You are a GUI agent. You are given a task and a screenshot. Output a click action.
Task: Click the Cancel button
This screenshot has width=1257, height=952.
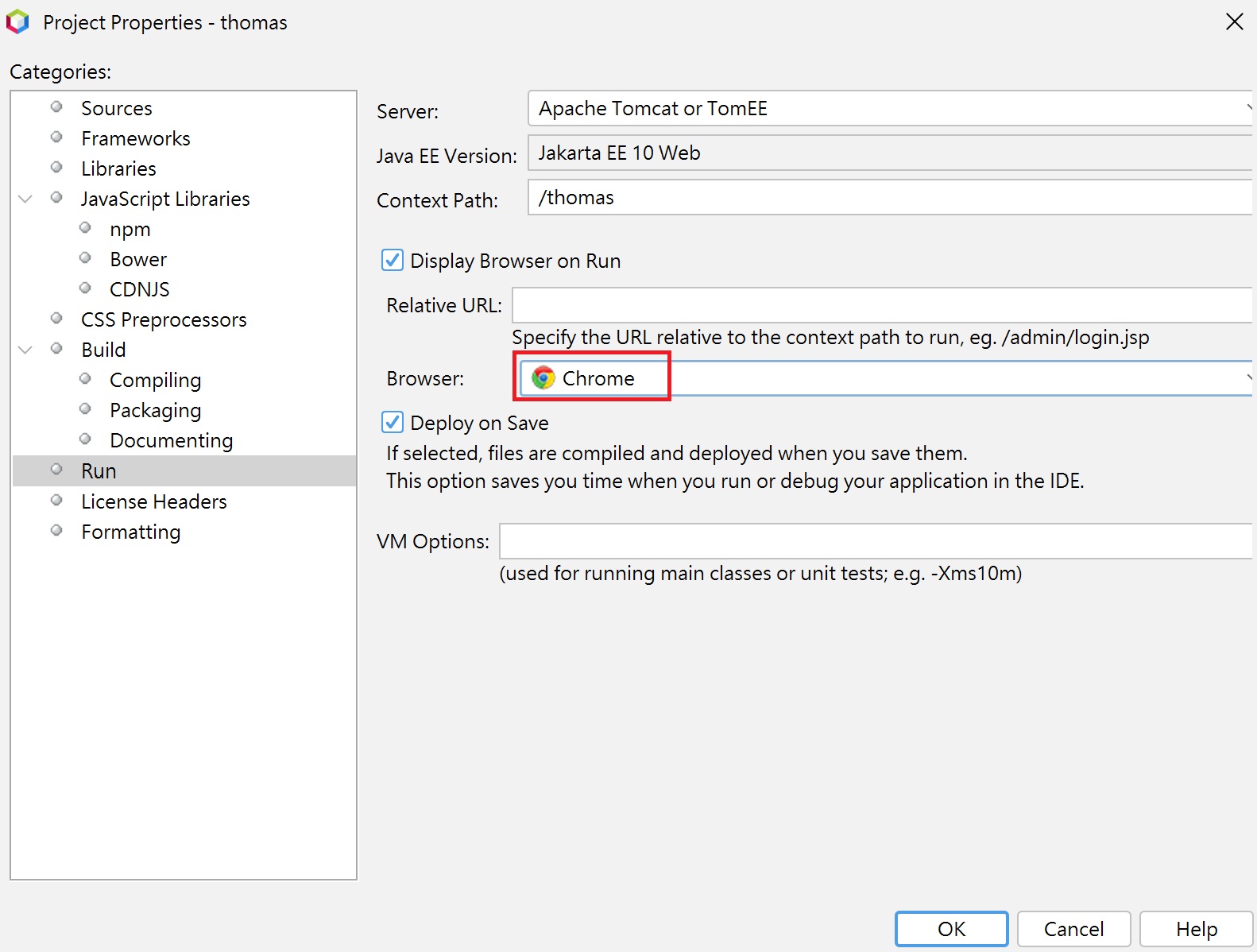[x=1074, y=929]
